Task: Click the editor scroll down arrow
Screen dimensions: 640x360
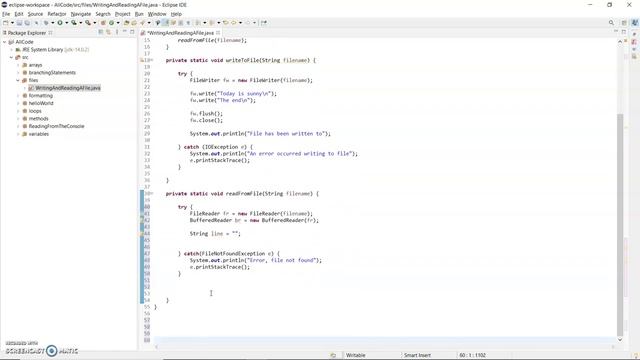Action: tap(620, 340)
